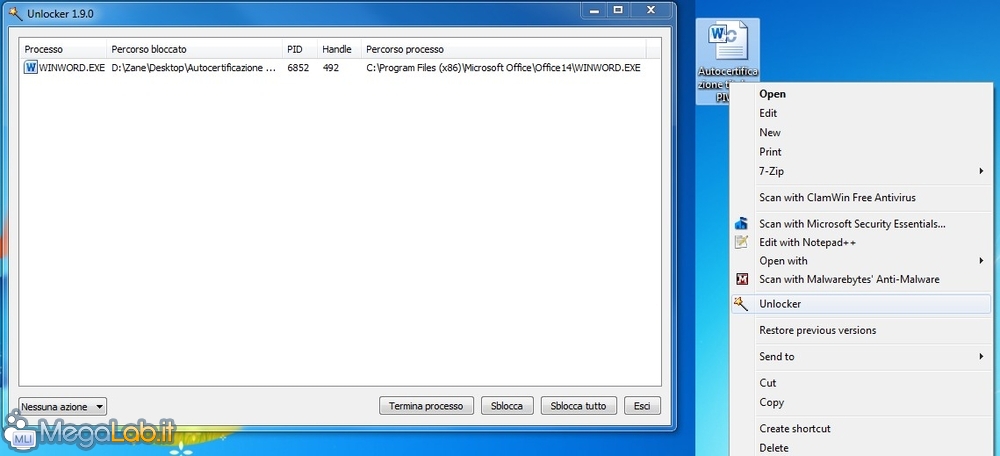The height and width of the screenshot is (456, 1000).
Task: Click the locked path D:\Zane\Desktop\Autocertificazione
Action: pos(193,68)
